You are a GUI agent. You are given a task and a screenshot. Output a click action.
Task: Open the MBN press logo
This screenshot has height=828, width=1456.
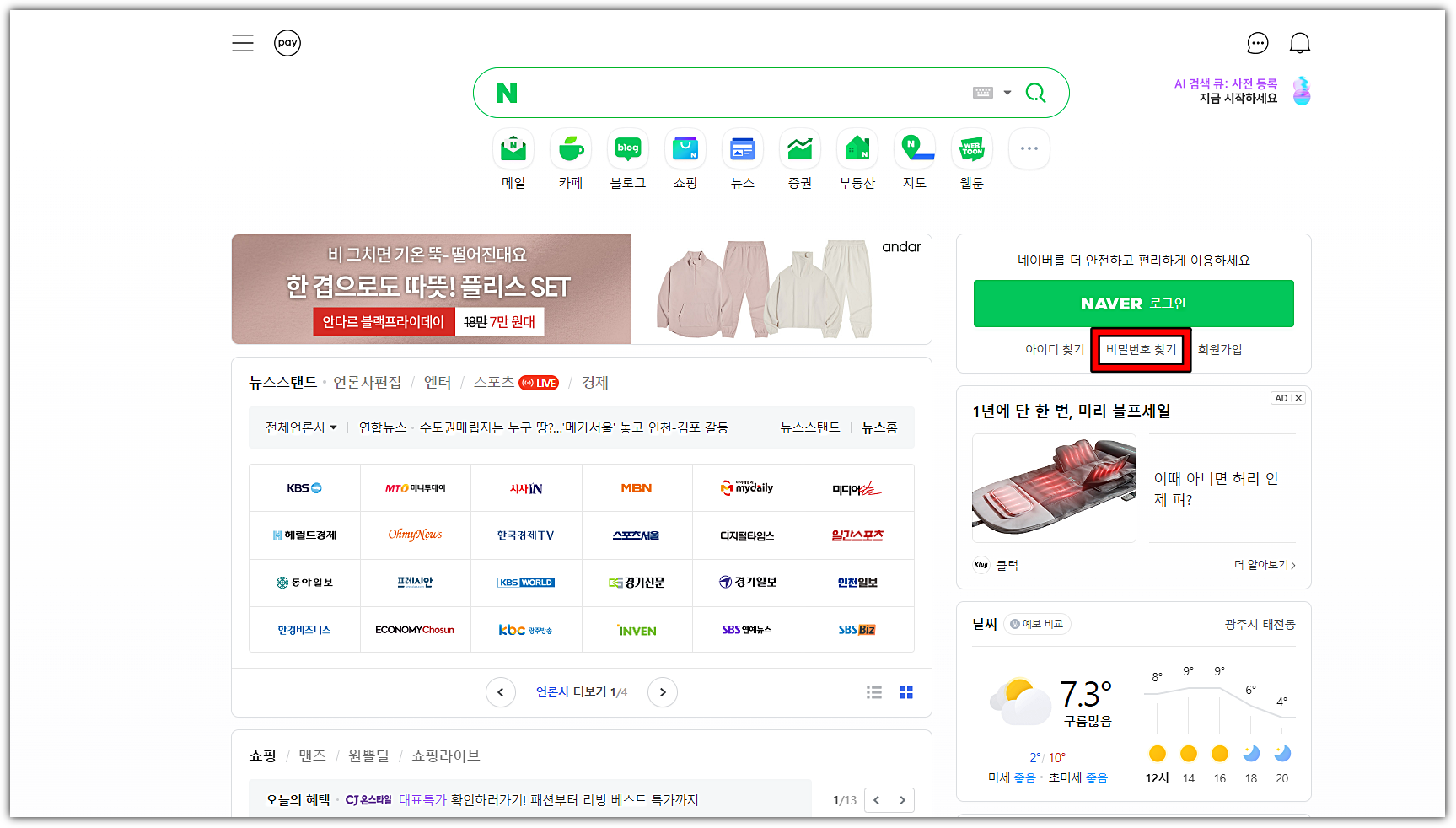click(637, 488)
